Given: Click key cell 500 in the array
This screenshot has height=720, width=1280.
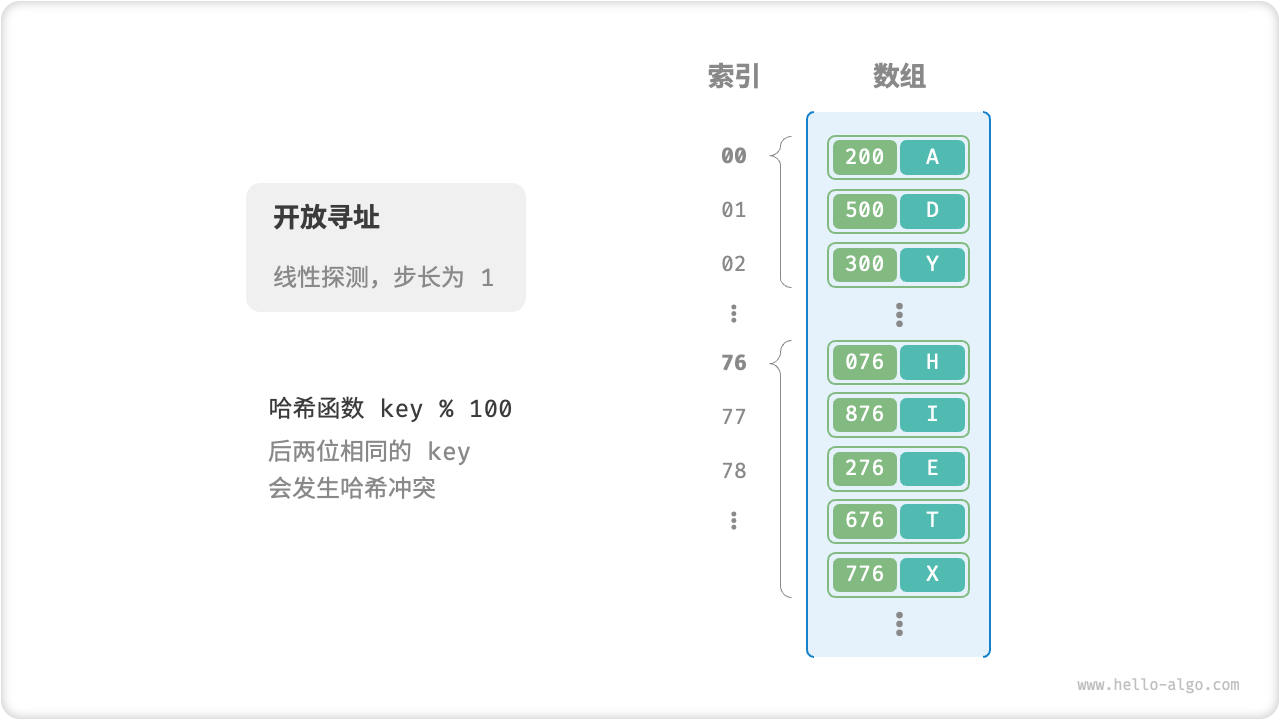Looking at the screenshot, I should 865,210.
